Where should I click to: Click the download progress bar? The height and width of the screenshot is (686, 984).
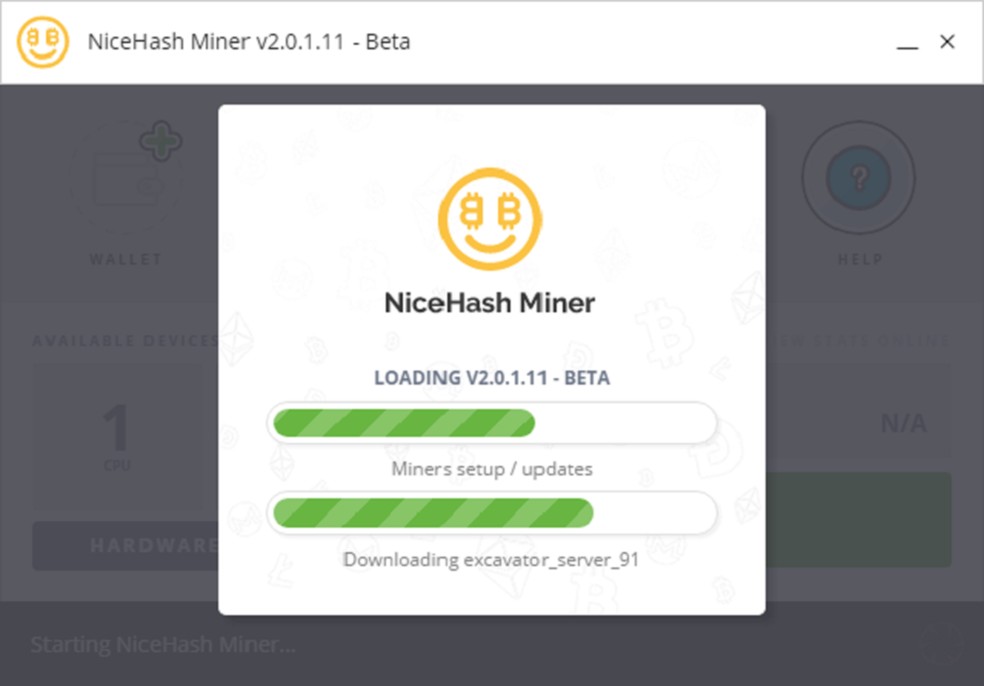click(492, 513)
